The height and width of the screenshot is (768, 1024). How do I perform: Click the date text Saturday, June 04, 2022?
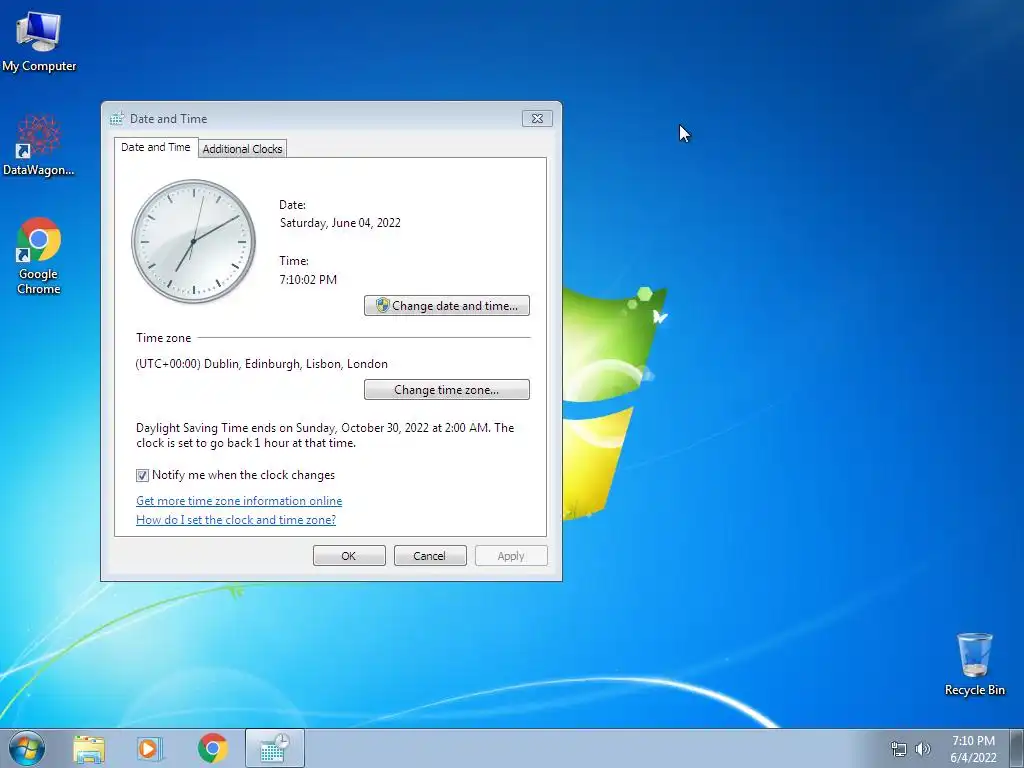pyautogui.click(x=340, y=223)
